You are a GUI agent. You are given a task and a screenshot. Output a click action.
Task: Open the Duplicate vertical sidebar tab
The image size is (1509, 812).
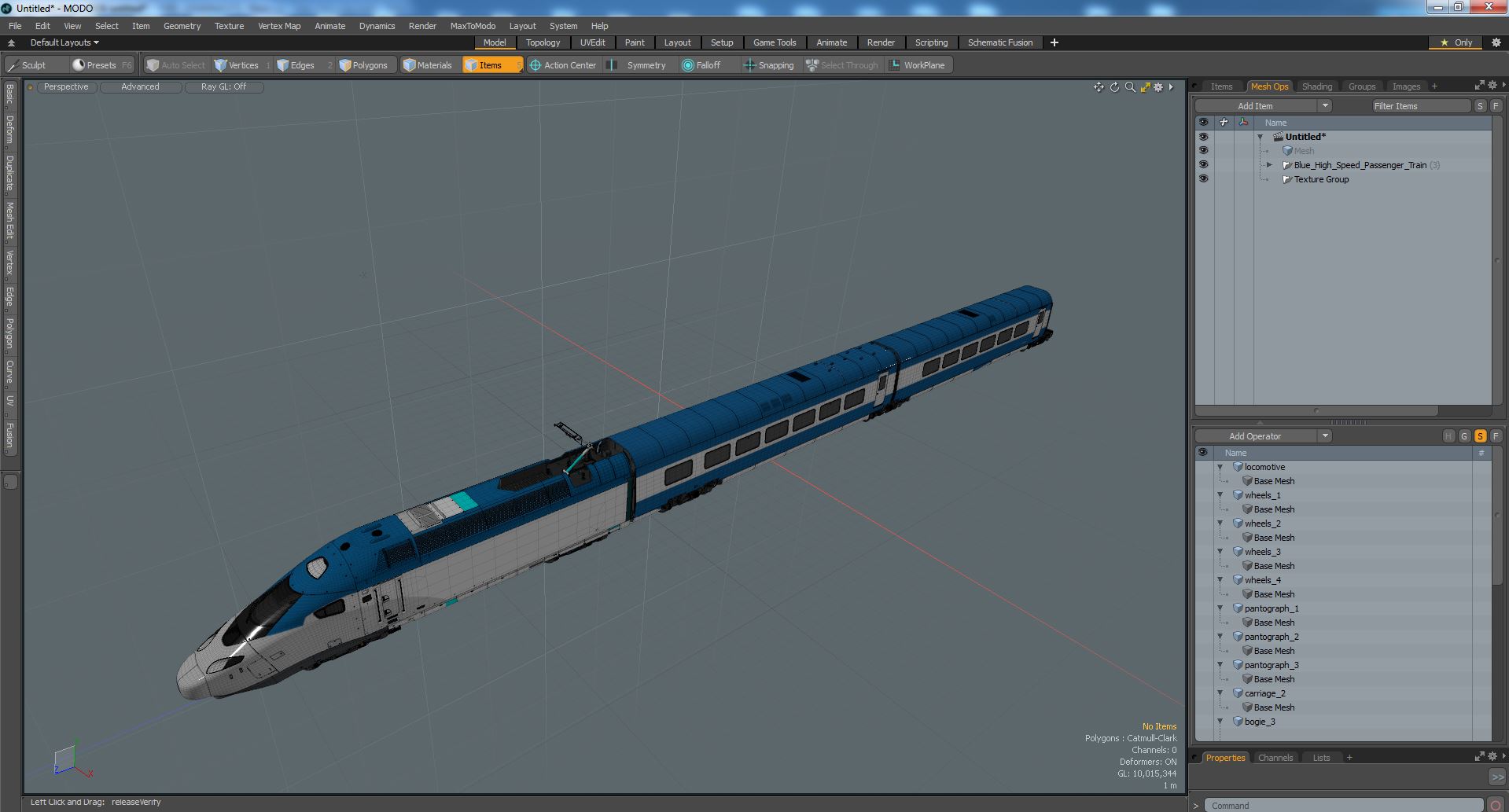9,174
